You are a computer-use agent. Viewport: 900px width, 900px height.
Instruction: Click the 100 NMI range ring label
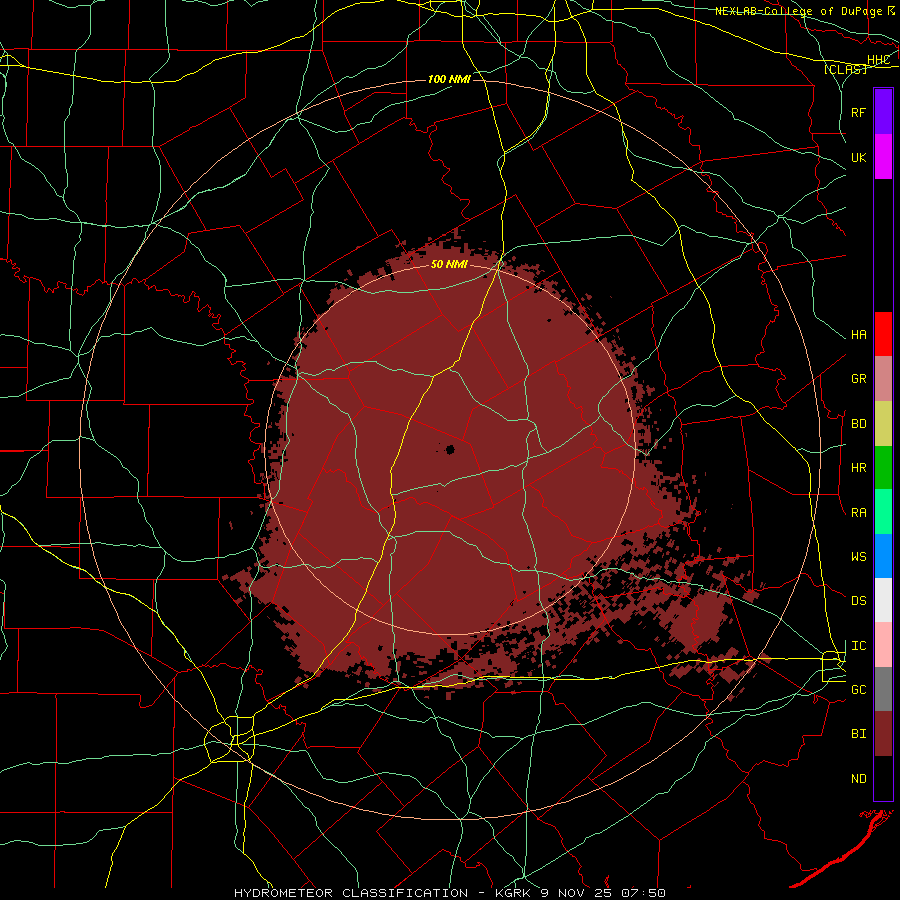click(x=449, y=79)
